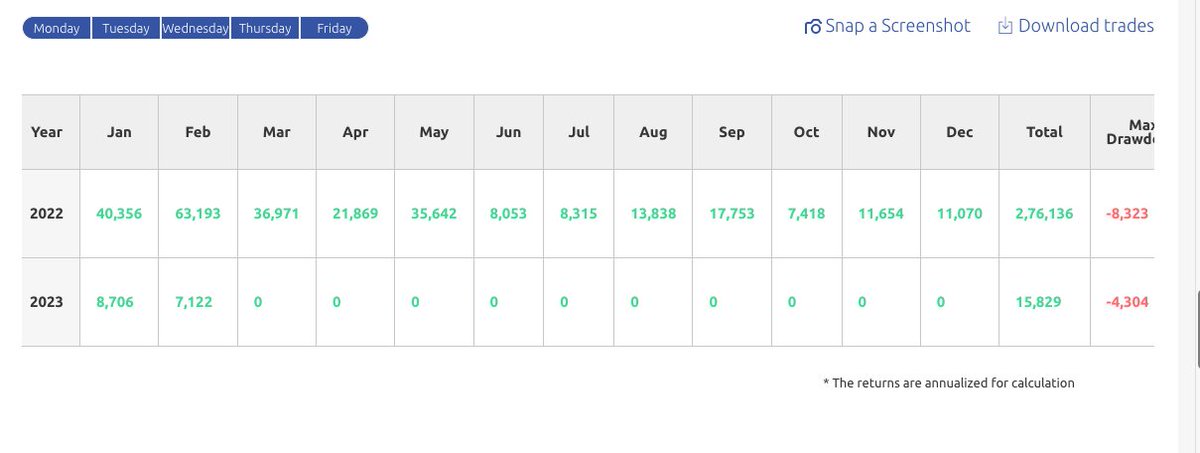Image resolution: width=1200 pixels, height=453 pixels.
Task: Click the Jun column header
Action: click(508, 132)
